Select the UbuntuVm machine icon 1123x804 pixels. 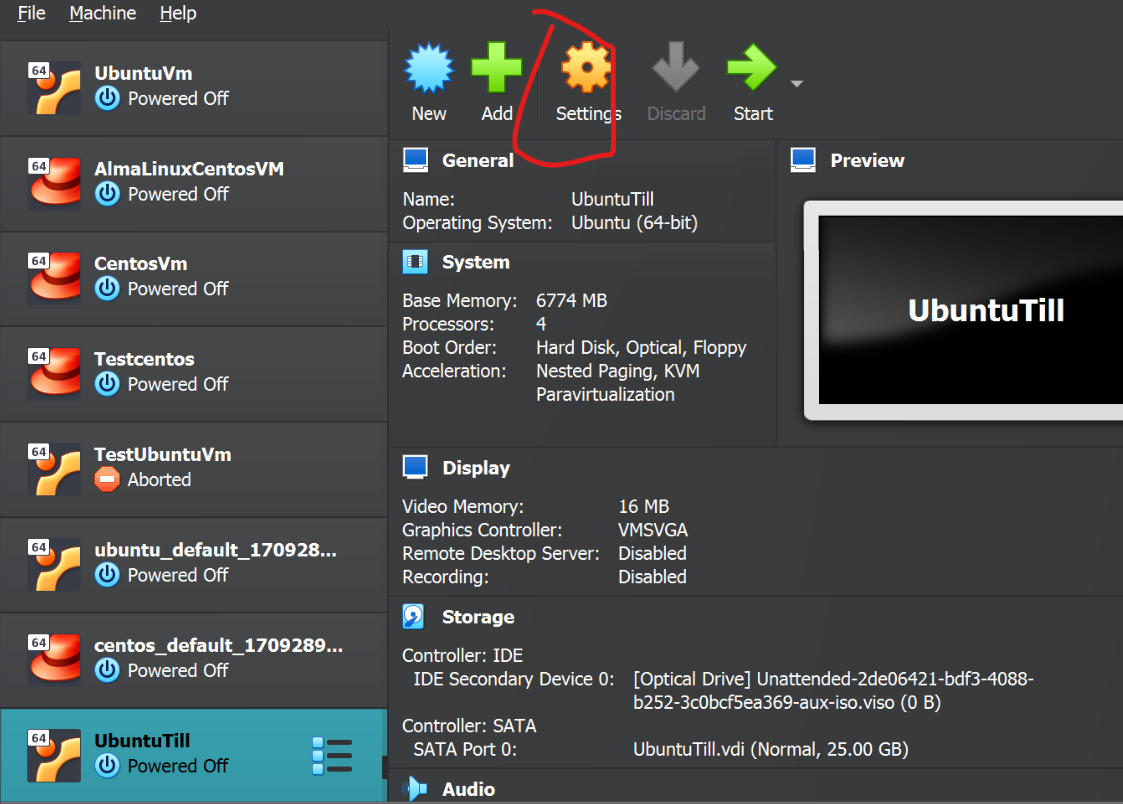click(x=54, y=88)
